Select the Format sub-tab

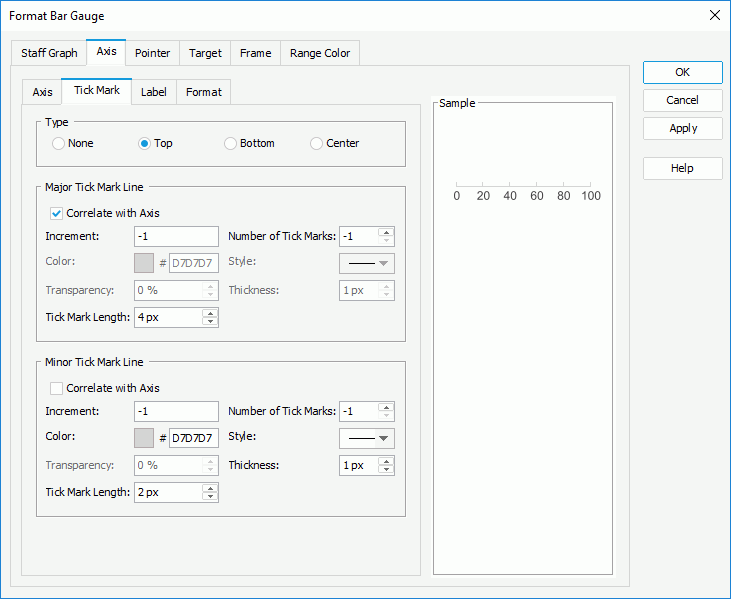coord(204,92)
